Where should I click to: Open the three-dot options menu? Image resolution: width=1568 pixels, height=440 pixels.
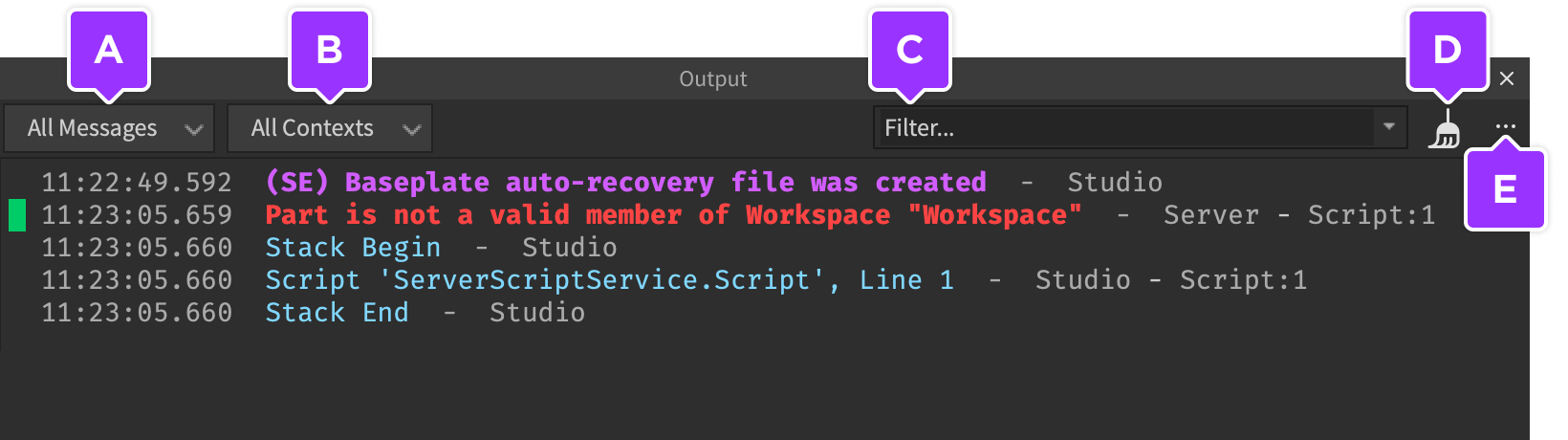point(1505,126)
